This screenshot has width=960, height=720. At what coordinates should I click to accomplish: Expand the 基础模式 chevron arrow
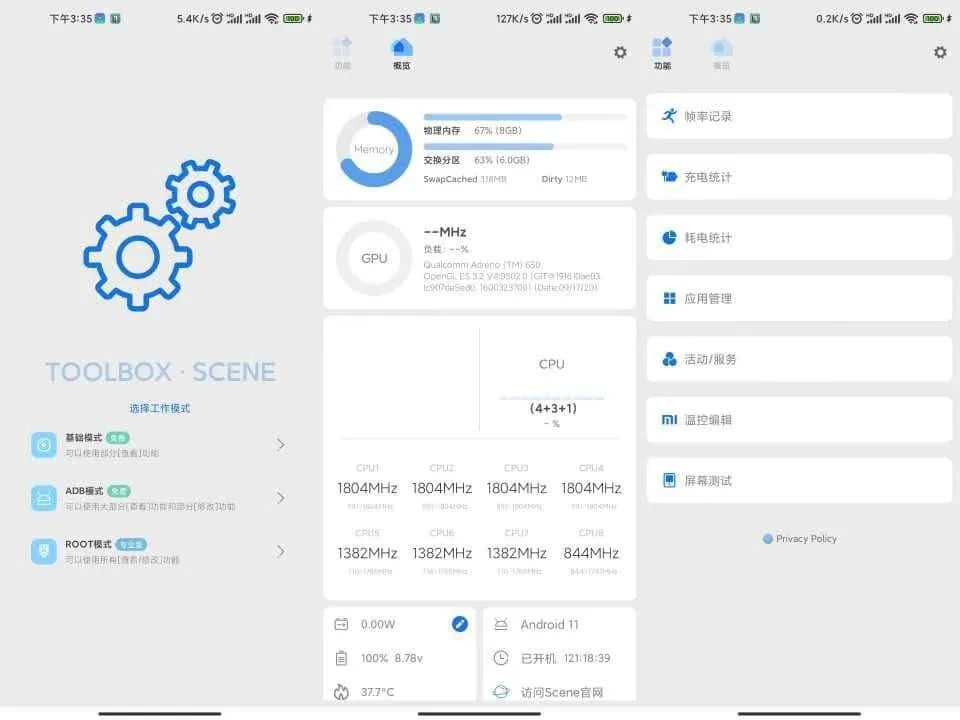281,444
